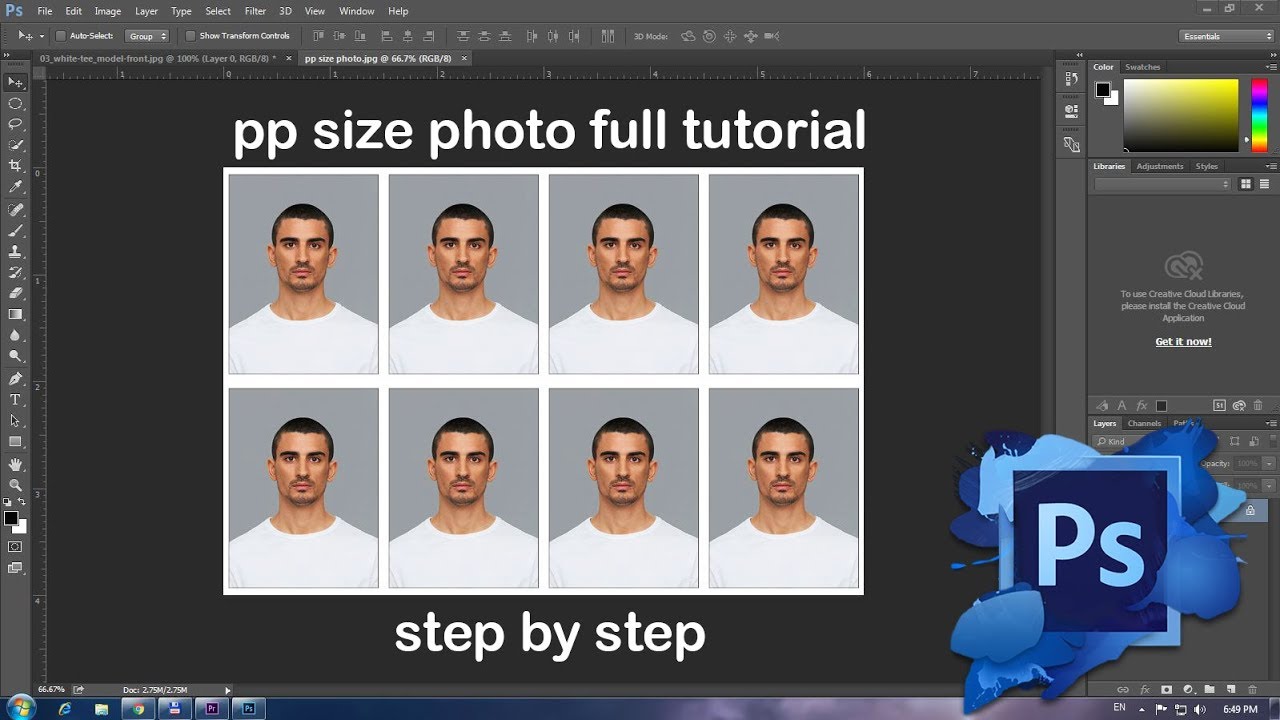This screenshot has height=720, width=1280.
Task: Click the Adobe Stock St icon in Libraries
Action: coord(1219,405)
